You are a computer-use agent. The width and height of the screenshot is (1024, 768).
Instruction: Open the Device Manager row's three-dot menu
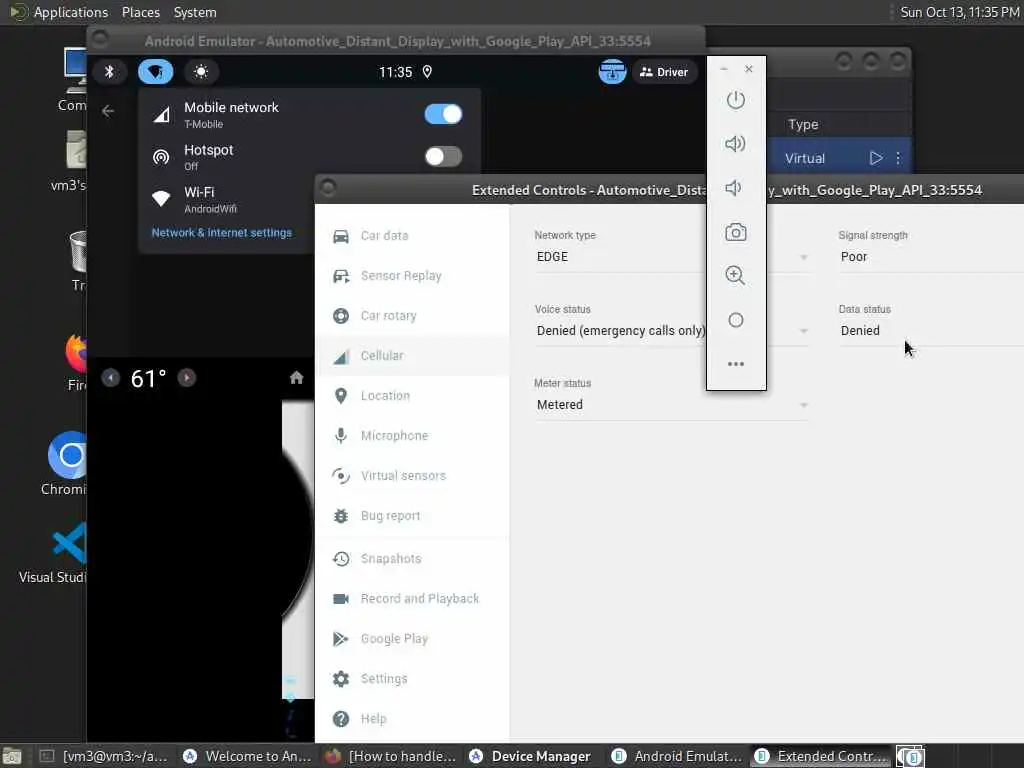click(898, 158)
